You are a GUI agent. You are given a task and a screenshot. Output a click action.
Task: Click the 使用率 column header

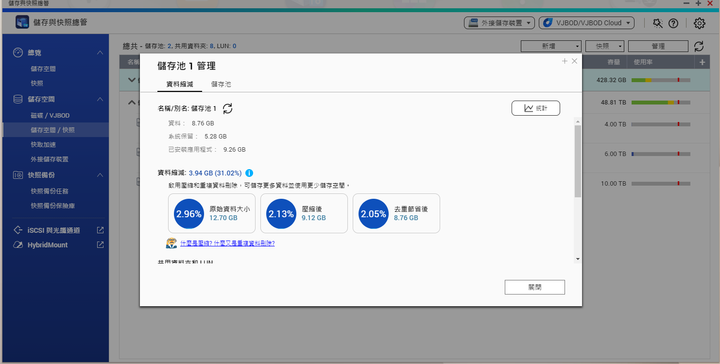pos(643,62)
